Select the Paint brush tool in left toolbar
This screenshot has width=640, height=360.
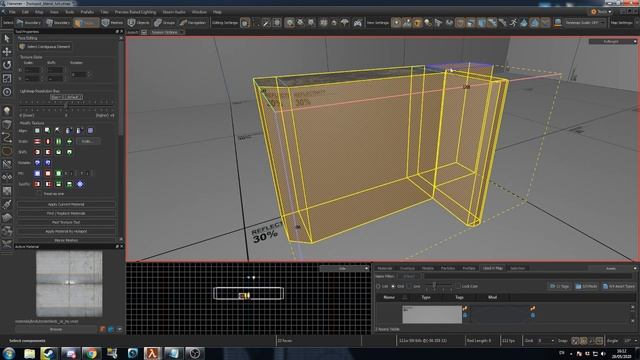pos(7,204)
